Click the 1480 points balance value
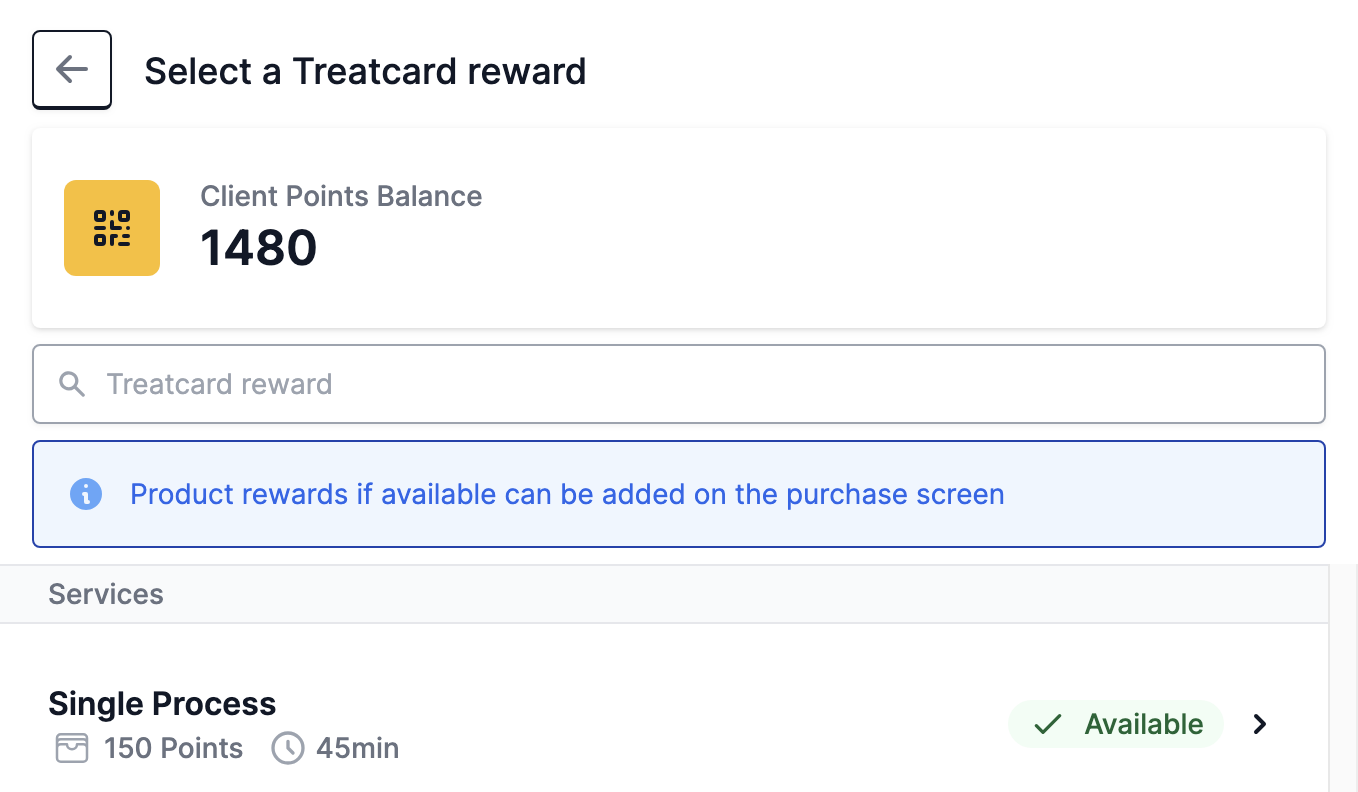This screenshot has width=1358, height=792. click(x=259, y=248)
